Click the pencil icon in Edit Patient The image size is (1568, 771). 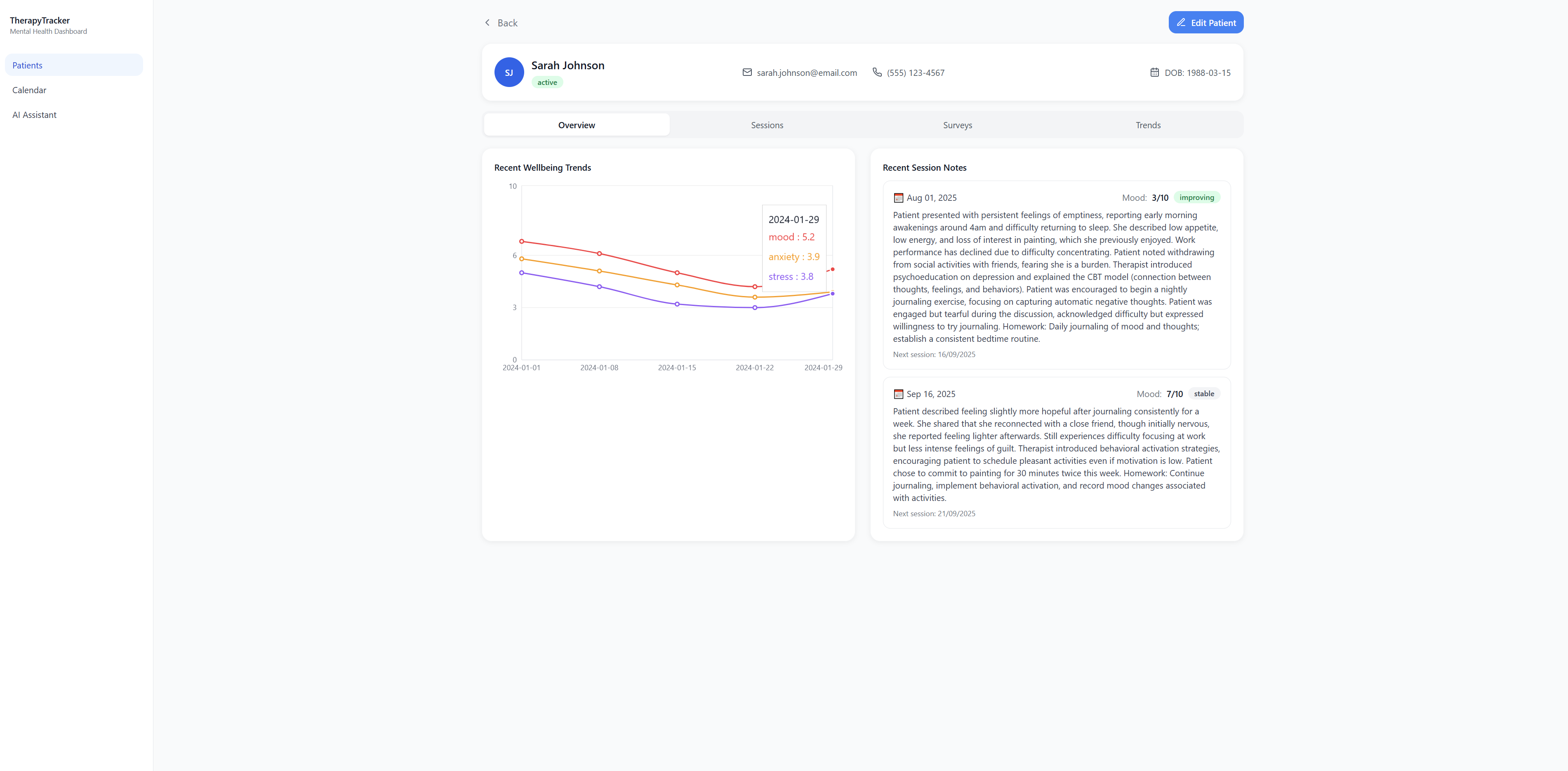click(x=1181, y=23)
